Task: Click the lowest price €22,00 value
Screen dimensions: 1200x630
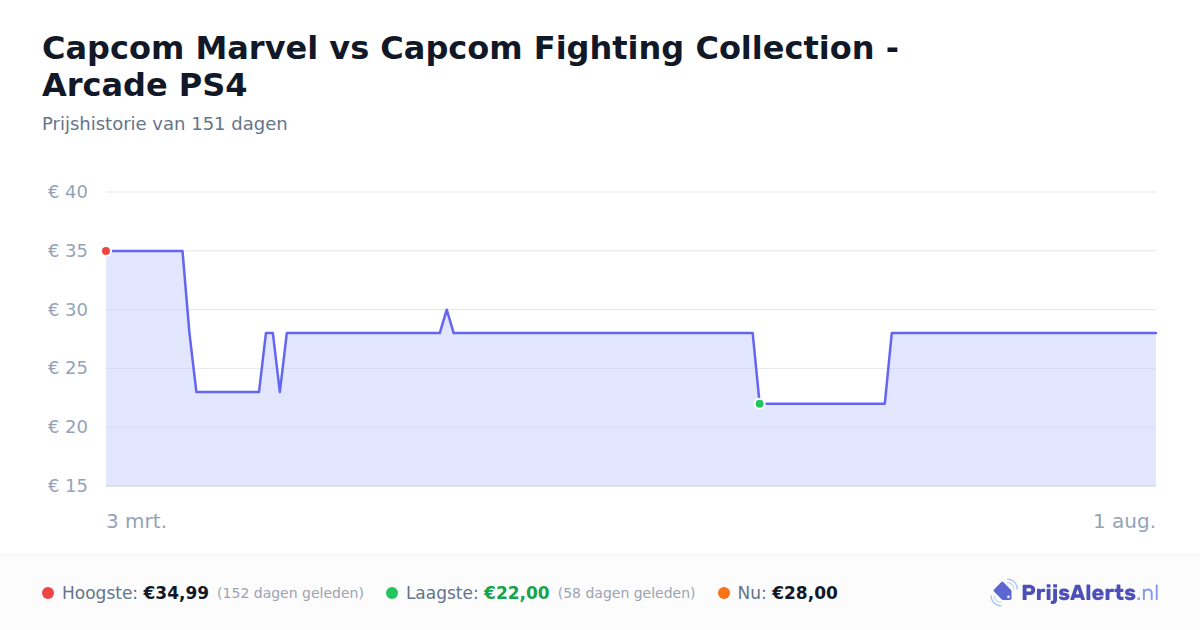Action: point(517,593)
